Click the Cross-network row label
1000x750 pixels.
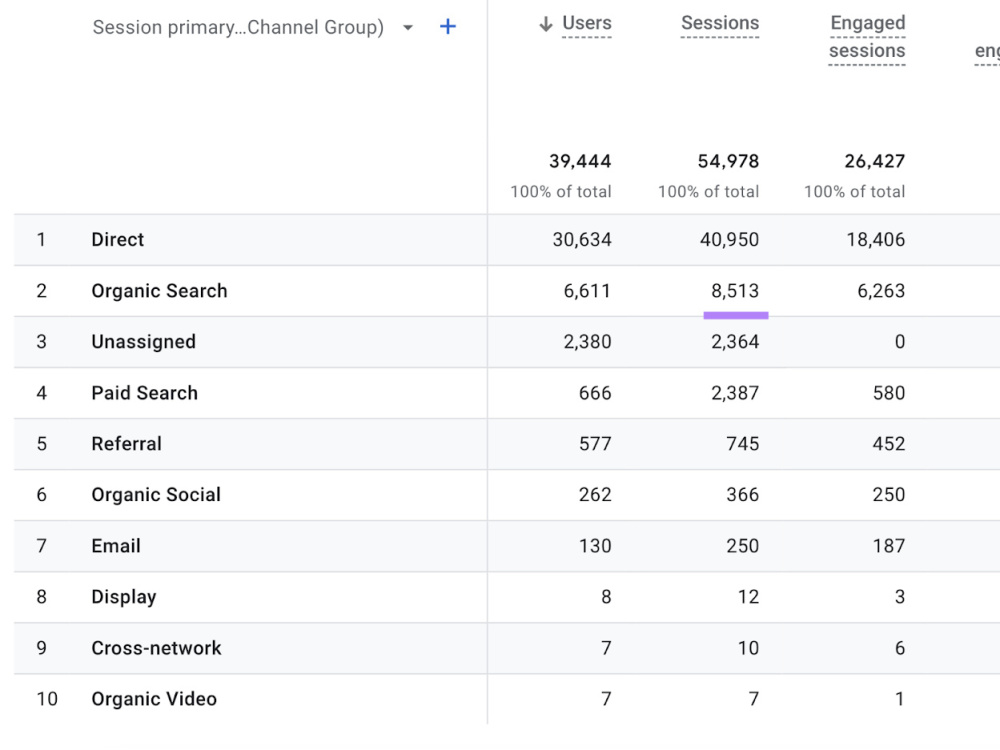(156, 648)
